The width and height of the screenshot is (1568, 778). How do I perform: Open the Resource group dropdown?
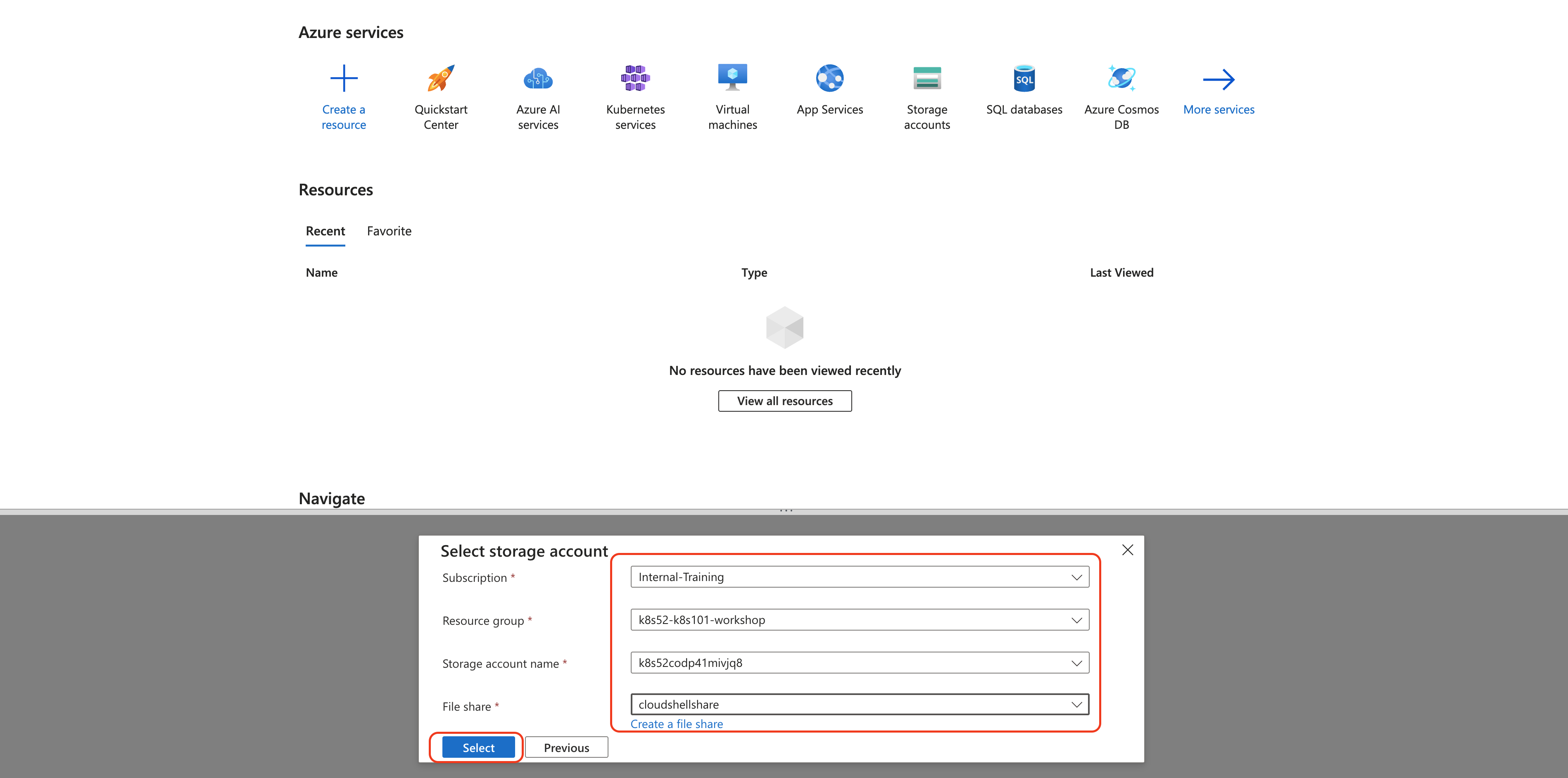[860, 620]
